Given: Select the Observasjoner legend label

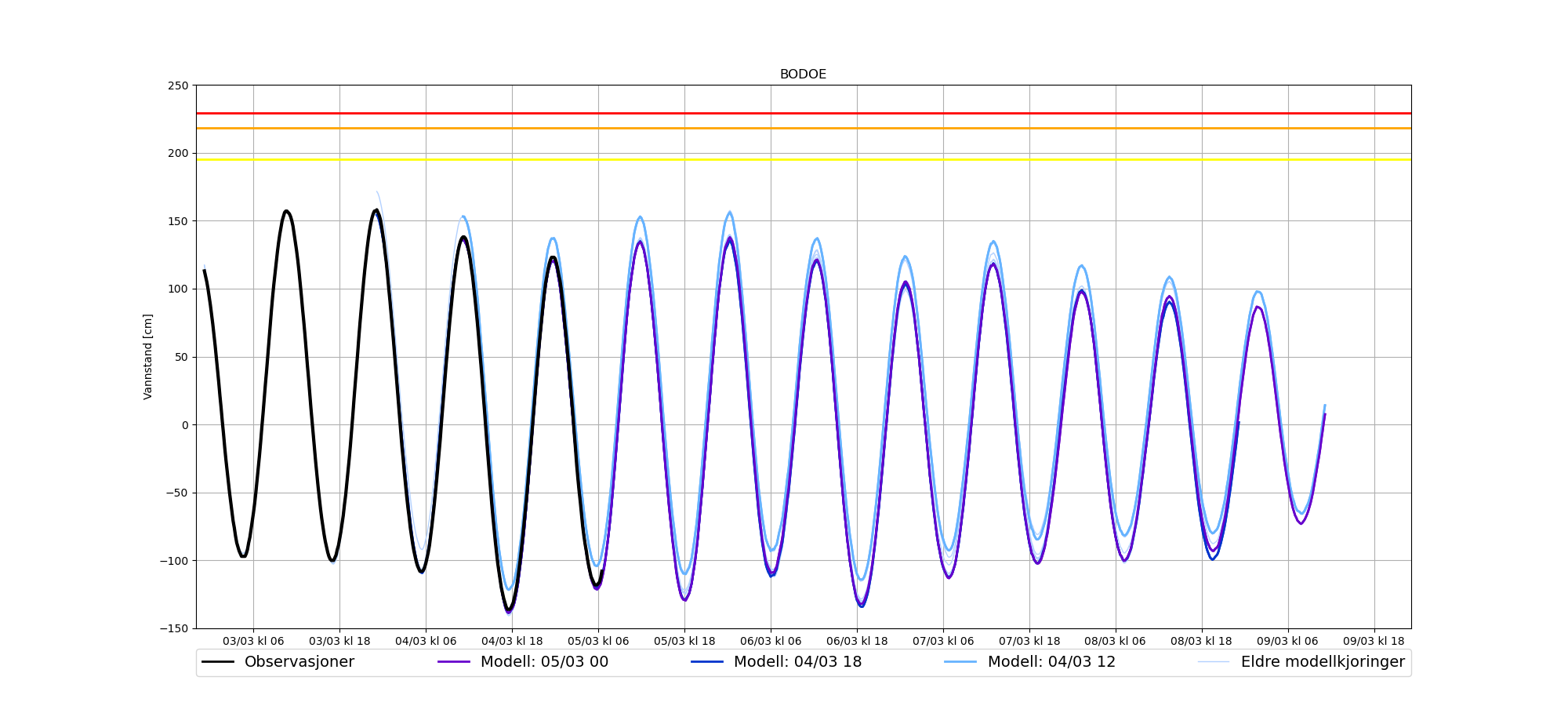Looking at the screenshot, I should point(299,662).
